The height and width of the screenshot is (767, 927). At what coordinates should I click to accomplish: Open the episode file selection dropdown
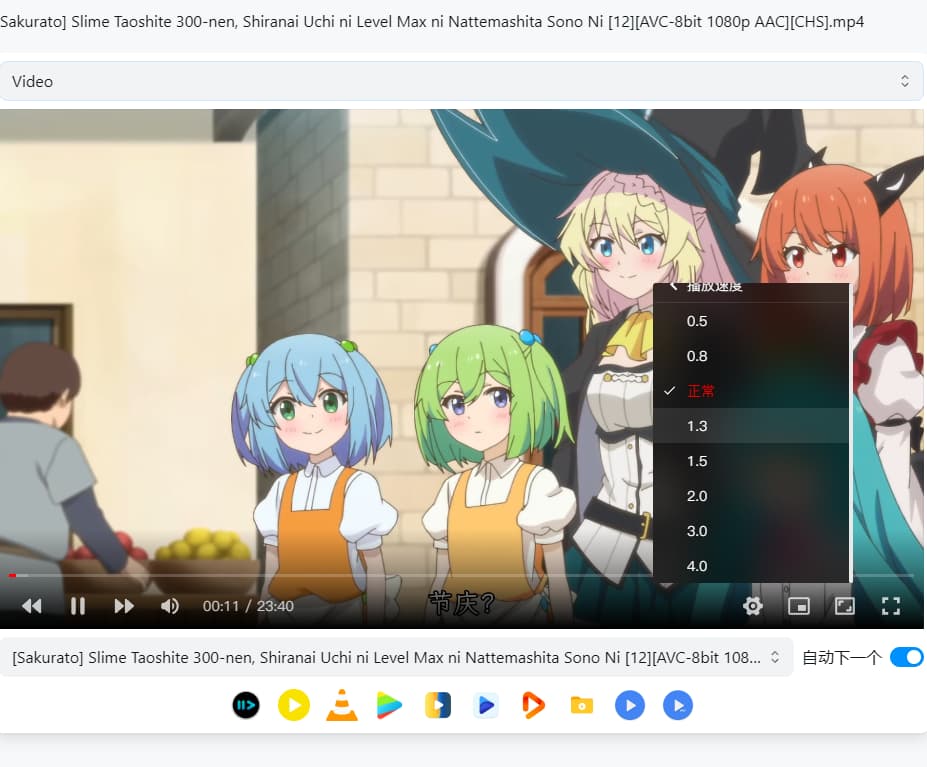396,657
